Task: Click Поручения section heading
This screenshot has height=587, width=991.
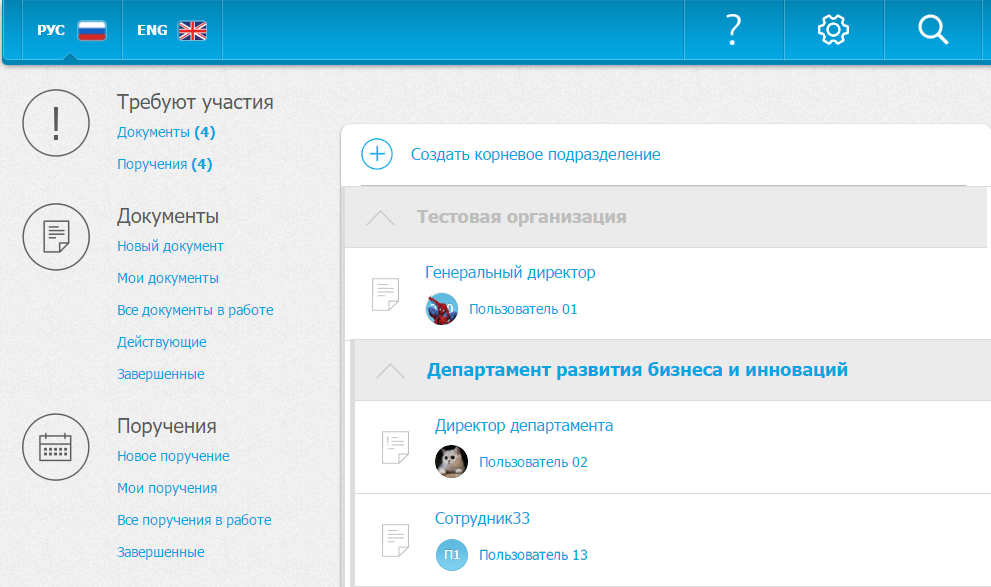Action: [167, 426]
